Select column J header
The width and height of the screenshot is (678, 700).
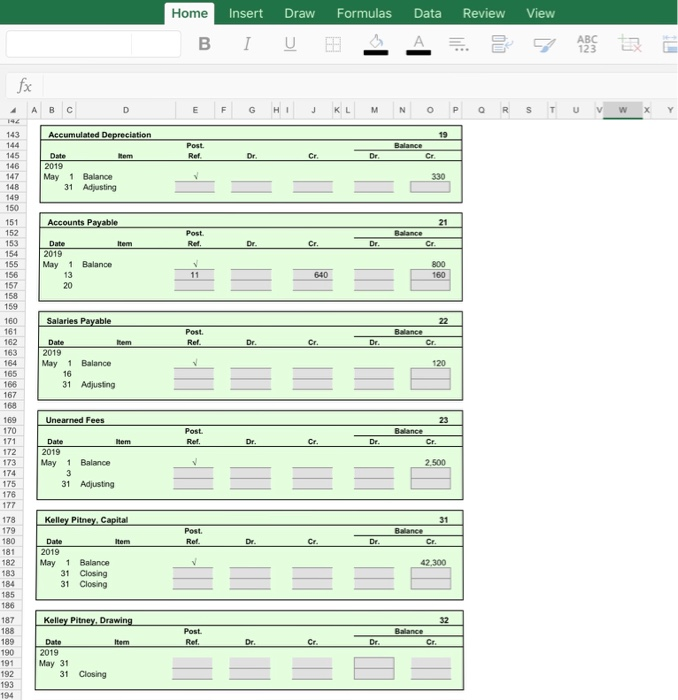(x=313, y=110)
